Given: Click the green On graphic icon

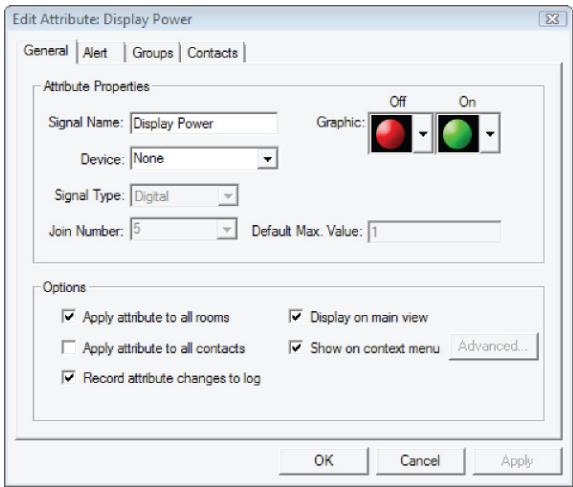Looking at the screenshot, I should (x=458, y=133).
